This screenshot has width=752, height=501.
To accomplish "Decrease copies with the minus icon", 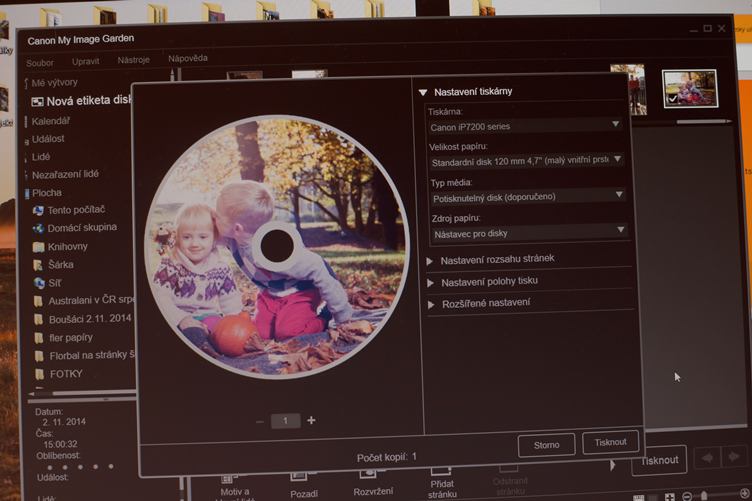I will 259,422.
